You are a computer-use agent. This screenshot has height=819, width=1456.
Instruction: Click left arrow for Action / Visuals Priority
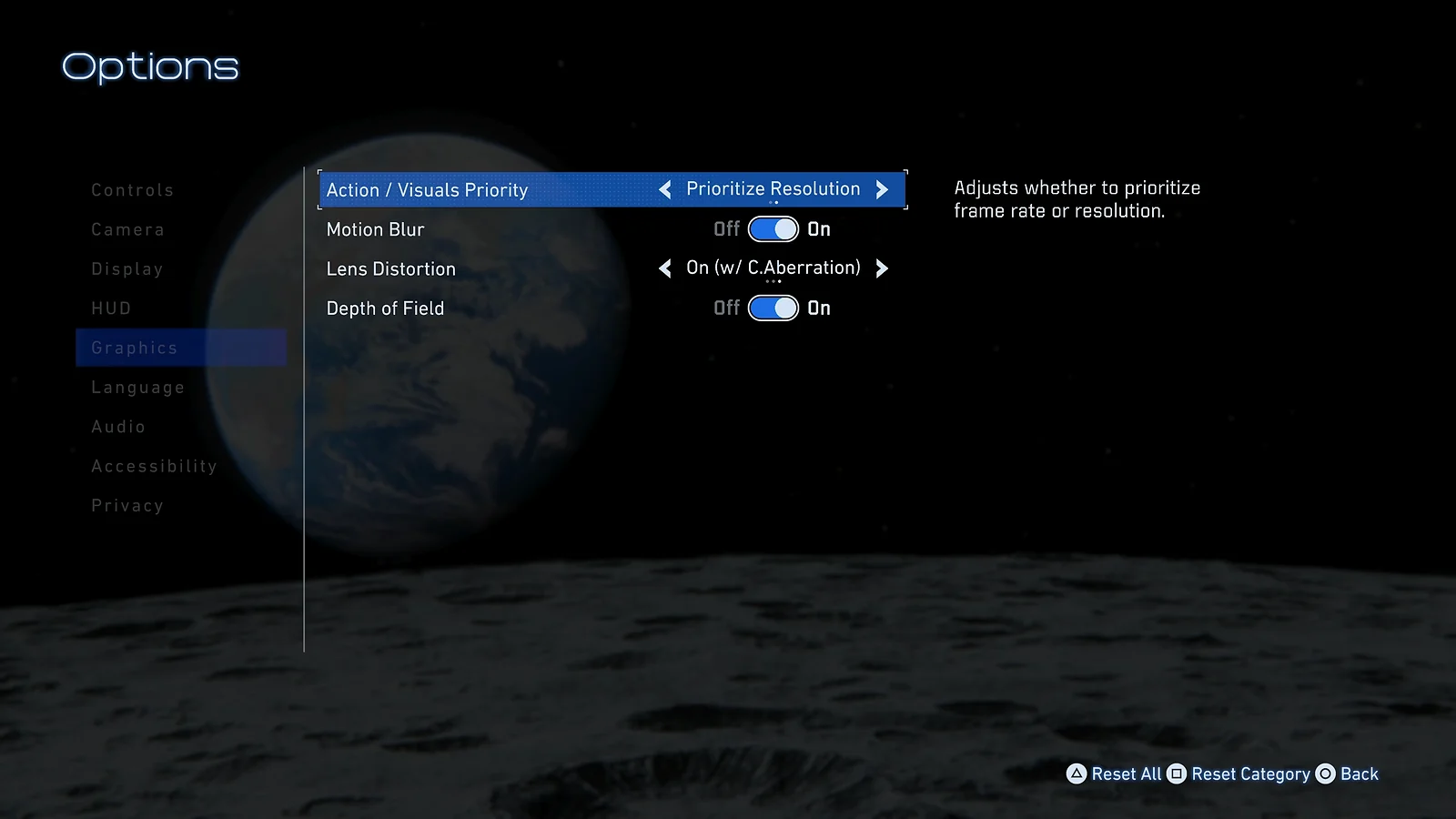click(x=665, y=189)
